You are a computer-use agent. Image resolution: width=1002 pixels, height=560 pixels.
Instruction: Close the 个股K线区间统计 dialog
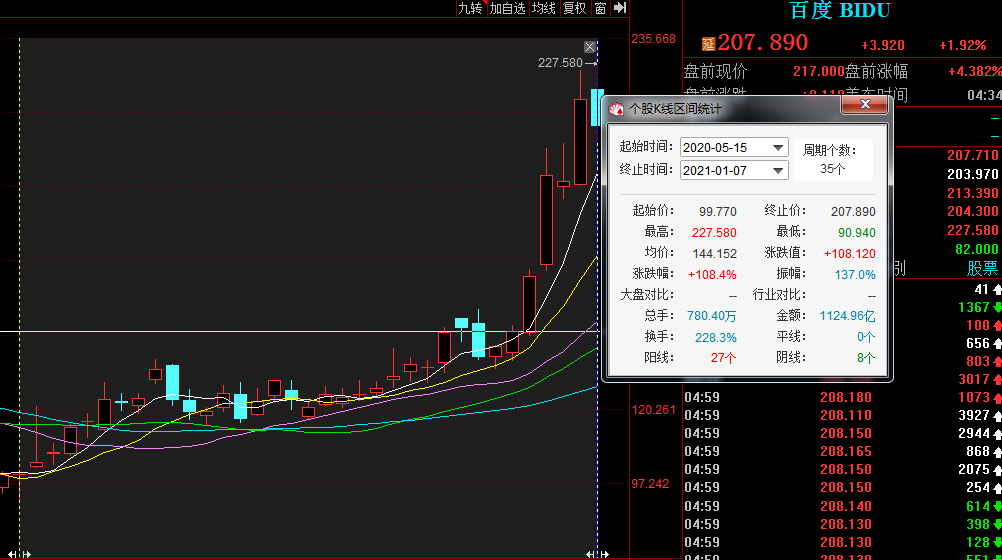point(865,104)
